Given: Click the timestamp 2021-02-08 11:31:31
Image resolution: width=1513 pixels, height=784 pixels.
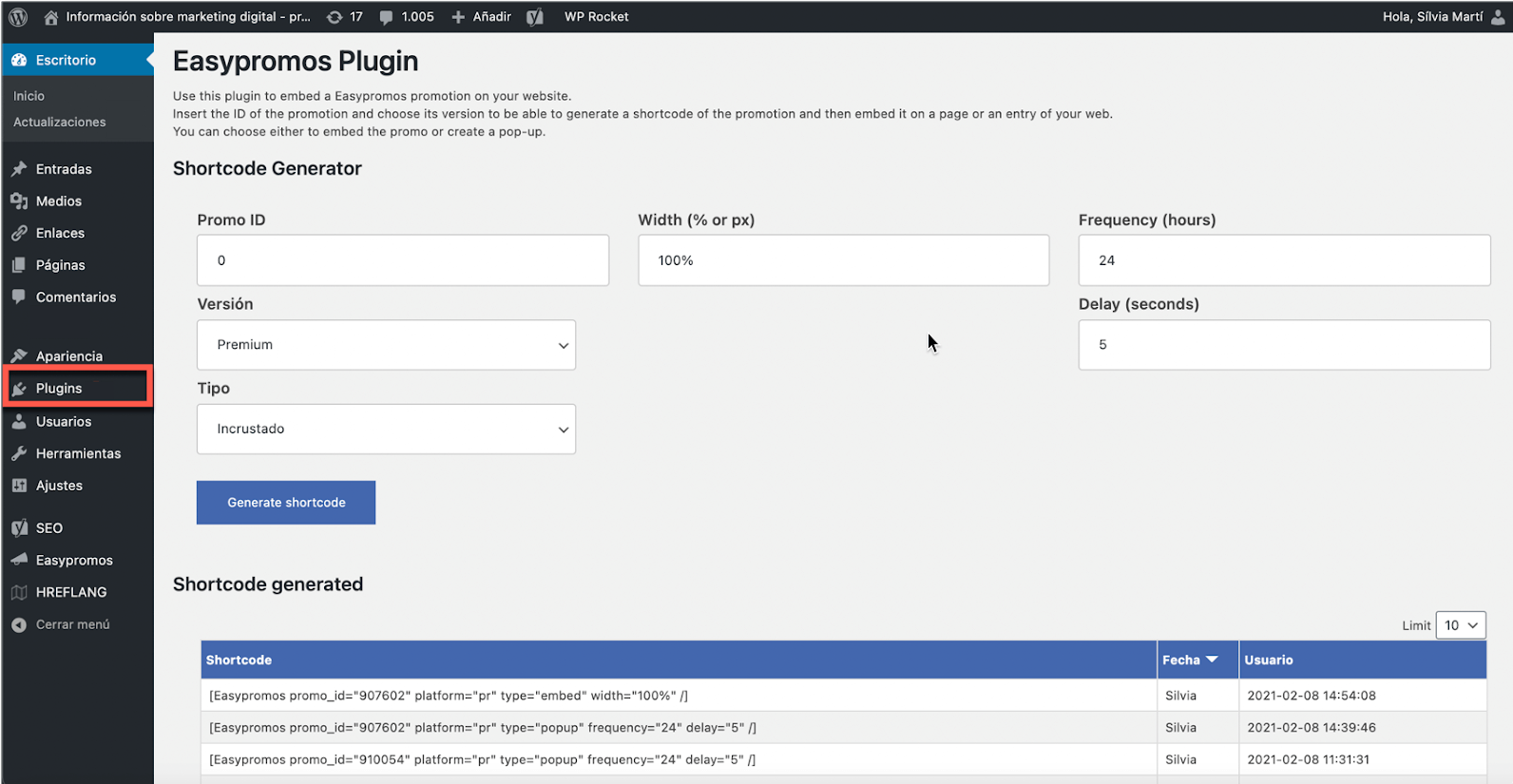Looking at the screenshot, I should 1309,759.
